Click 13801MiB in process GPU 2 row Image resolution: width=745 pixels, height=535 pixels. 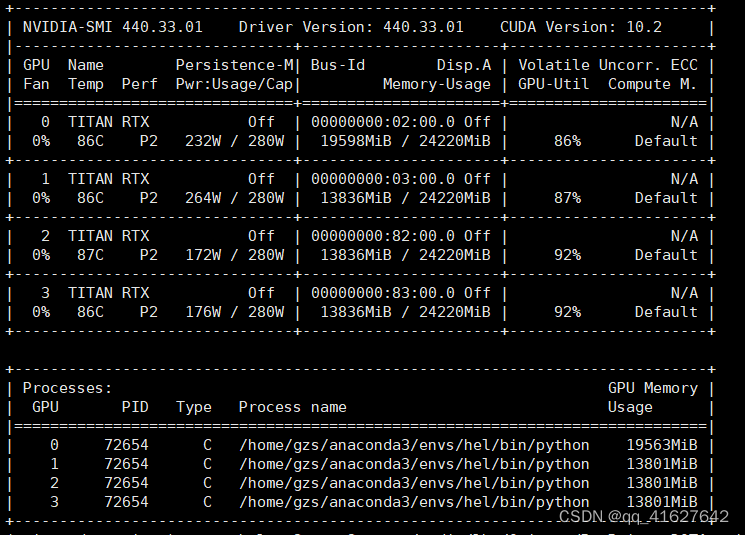662,483
